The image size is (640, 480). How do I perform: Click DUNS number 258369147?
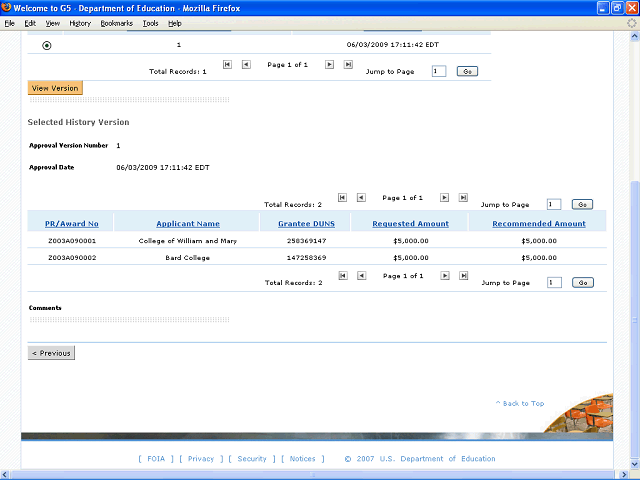(307, 241)
